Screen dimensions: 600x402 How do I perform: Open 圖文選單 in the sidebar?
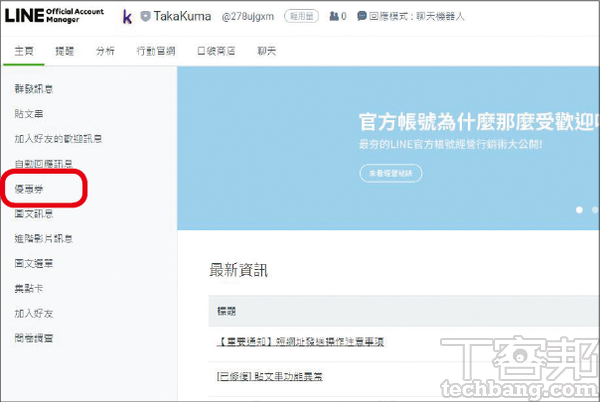(x=34, y=264)
